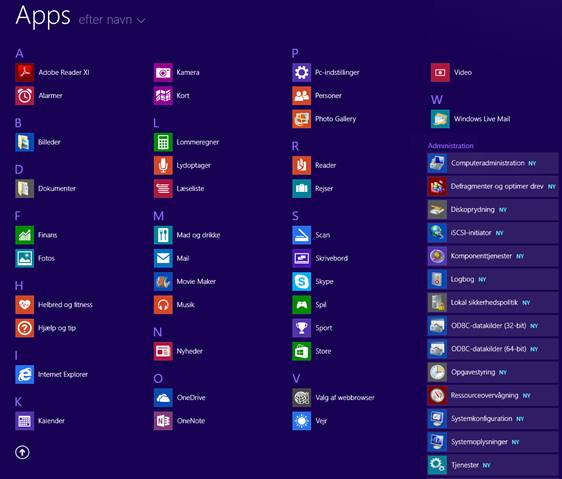Open the Store app icon
This screenshot has width=562, height=479.
coord(302,351)
